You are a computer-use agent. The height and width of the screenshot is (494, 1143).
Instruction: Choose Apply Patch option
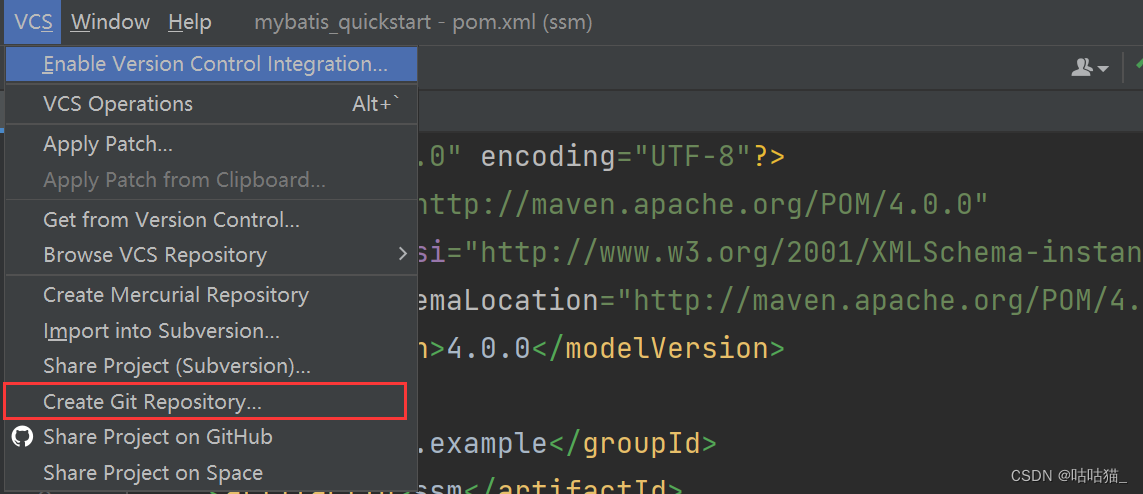coord(211,144)
